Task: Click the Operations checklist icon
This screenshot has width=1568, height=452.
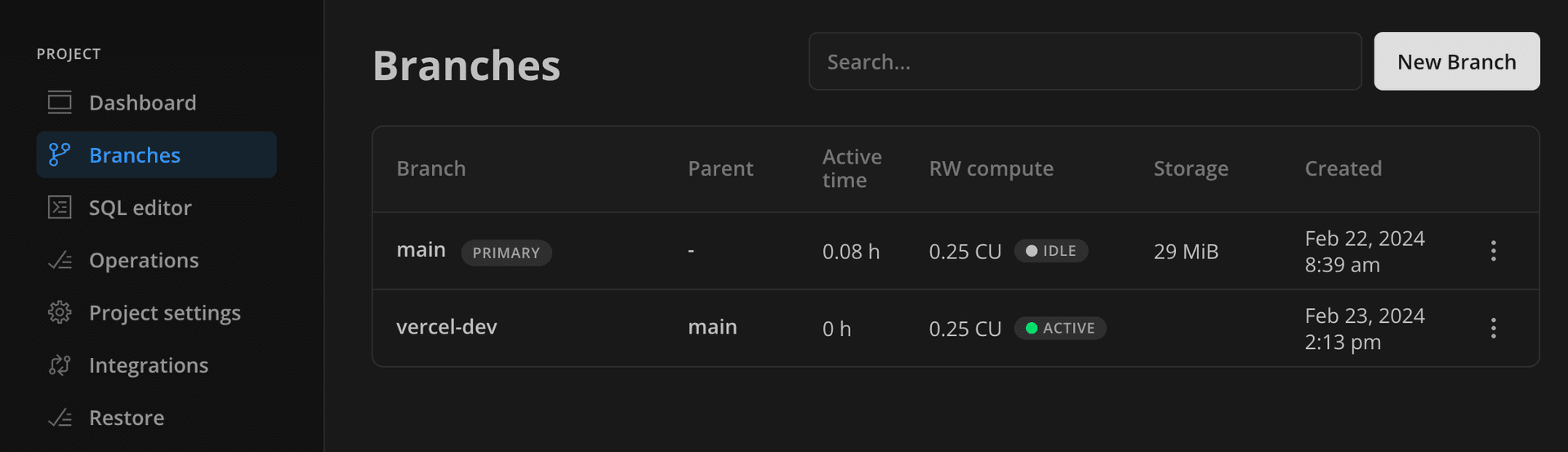Action: coord(60,260)
